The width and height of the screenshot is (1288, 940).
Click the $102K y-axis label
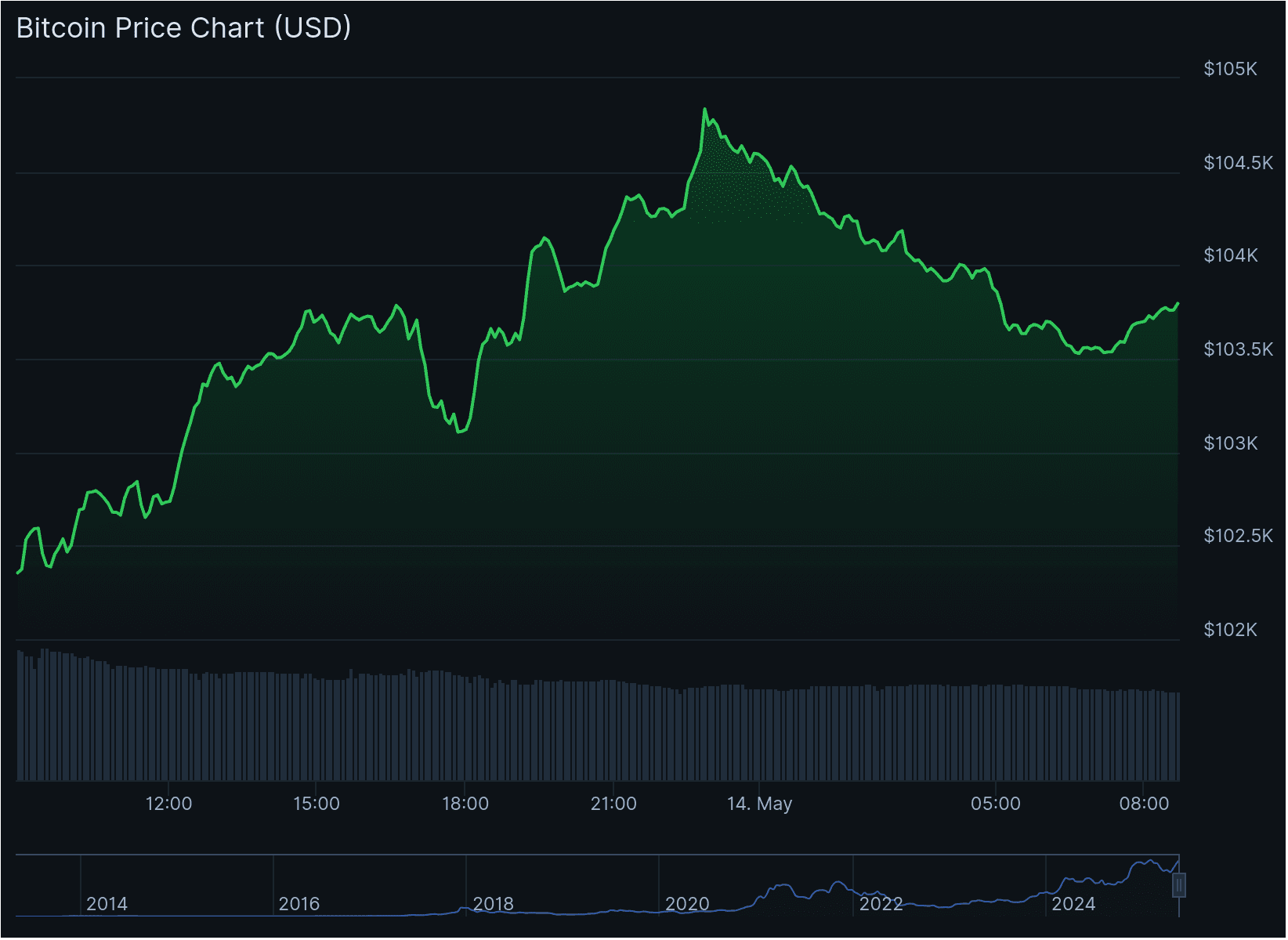tap(1231, 630)
